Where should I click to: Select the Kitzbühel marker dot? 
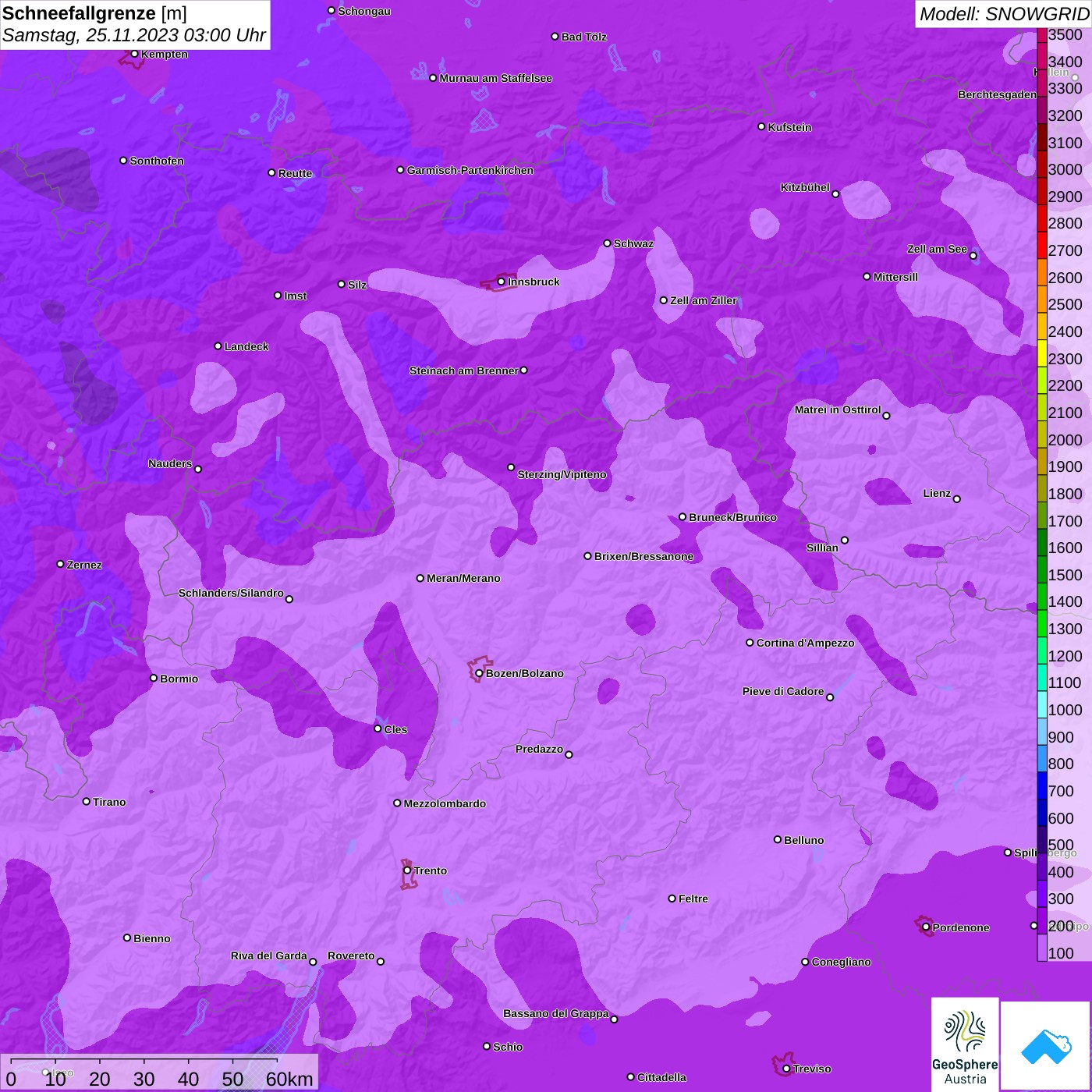pyautogui.click(x=835, y=194)
